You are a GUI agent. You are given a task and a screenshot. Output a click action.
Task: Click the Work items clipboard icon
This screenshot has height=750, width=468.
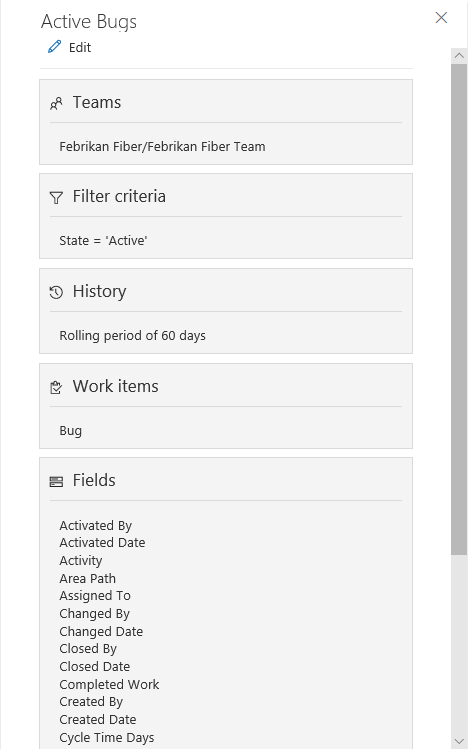coord(56,387)
